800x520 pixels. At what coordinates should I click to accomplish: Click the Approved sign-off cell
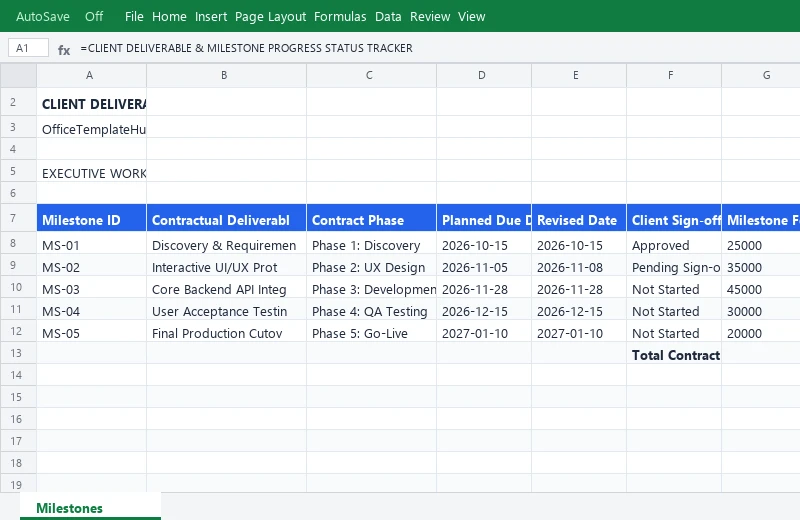tap(674, 245)
